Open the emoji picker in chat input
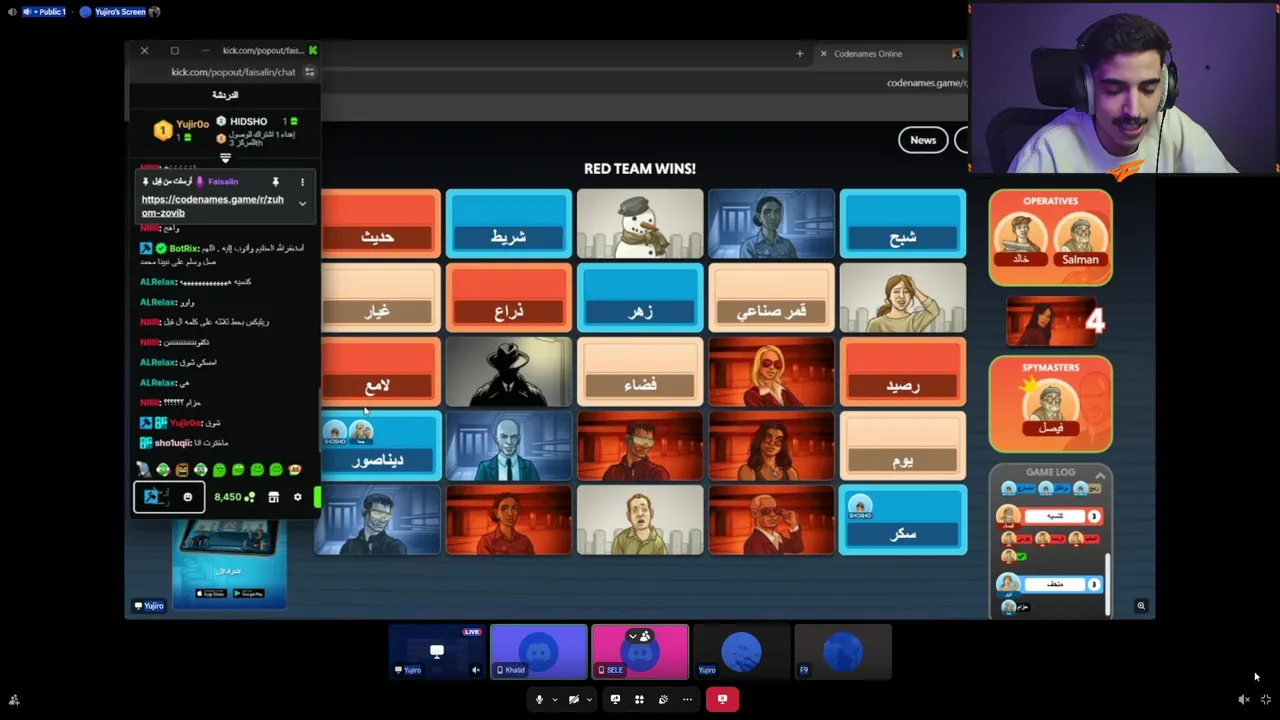Viewport: 1280px width, 720px height. tap(187, 497)
